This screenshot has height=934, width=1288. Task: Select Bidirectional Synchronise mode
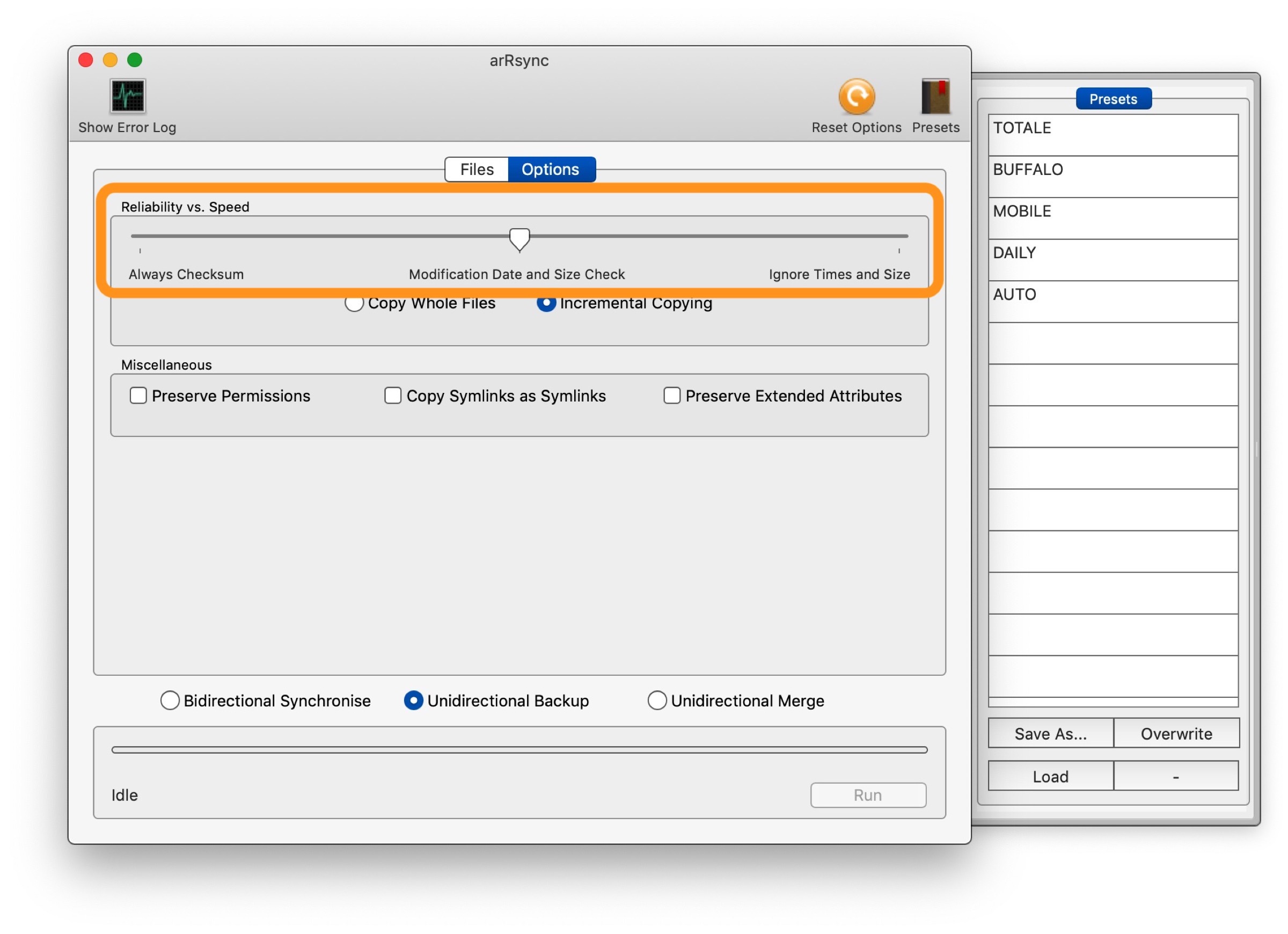(x=170, y=700)
